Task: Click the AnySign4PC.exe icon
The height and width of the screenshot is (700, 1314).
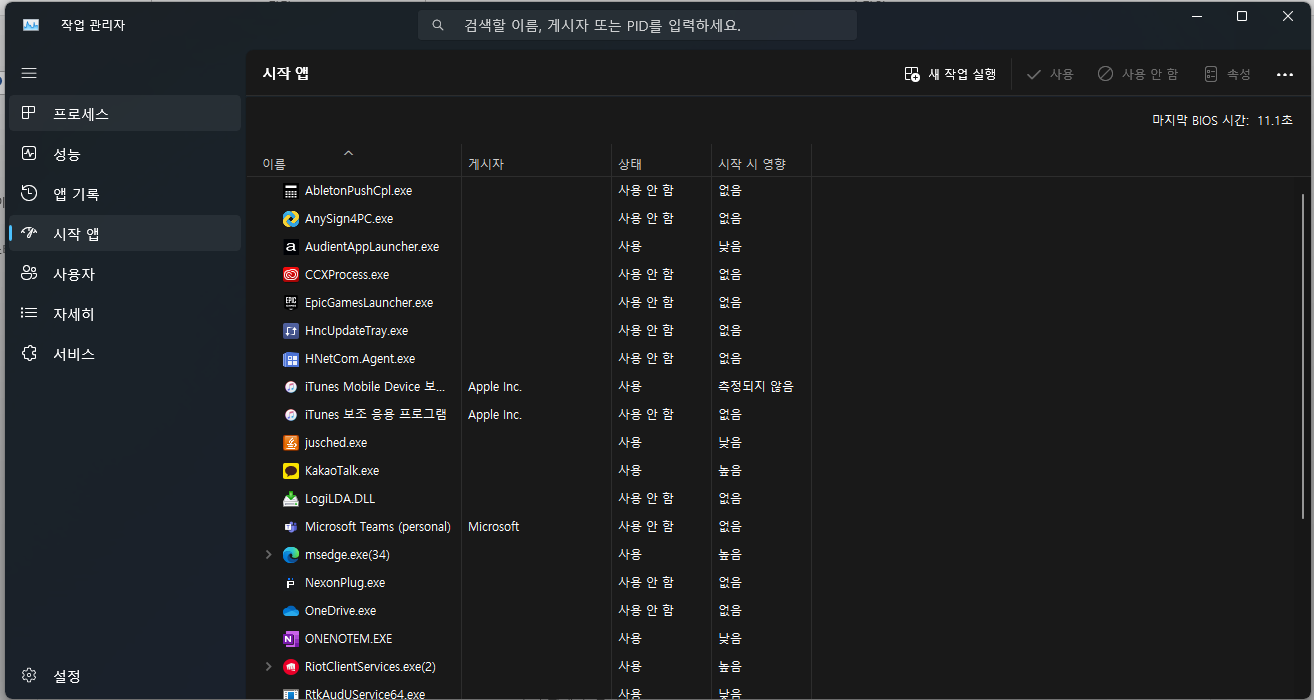Action: coord(291,218)
